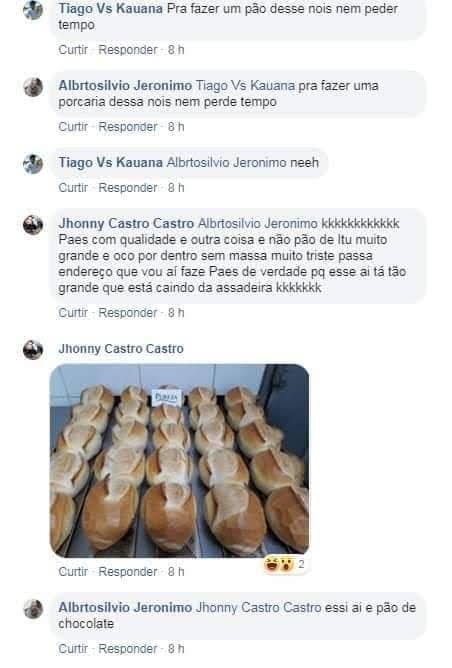Image resolution: width=452 pixels, height=668 pixels.
Task: Open Albrtosilvio Jeronimo's avatar on 'porcaria' comment
Action: 33,87
